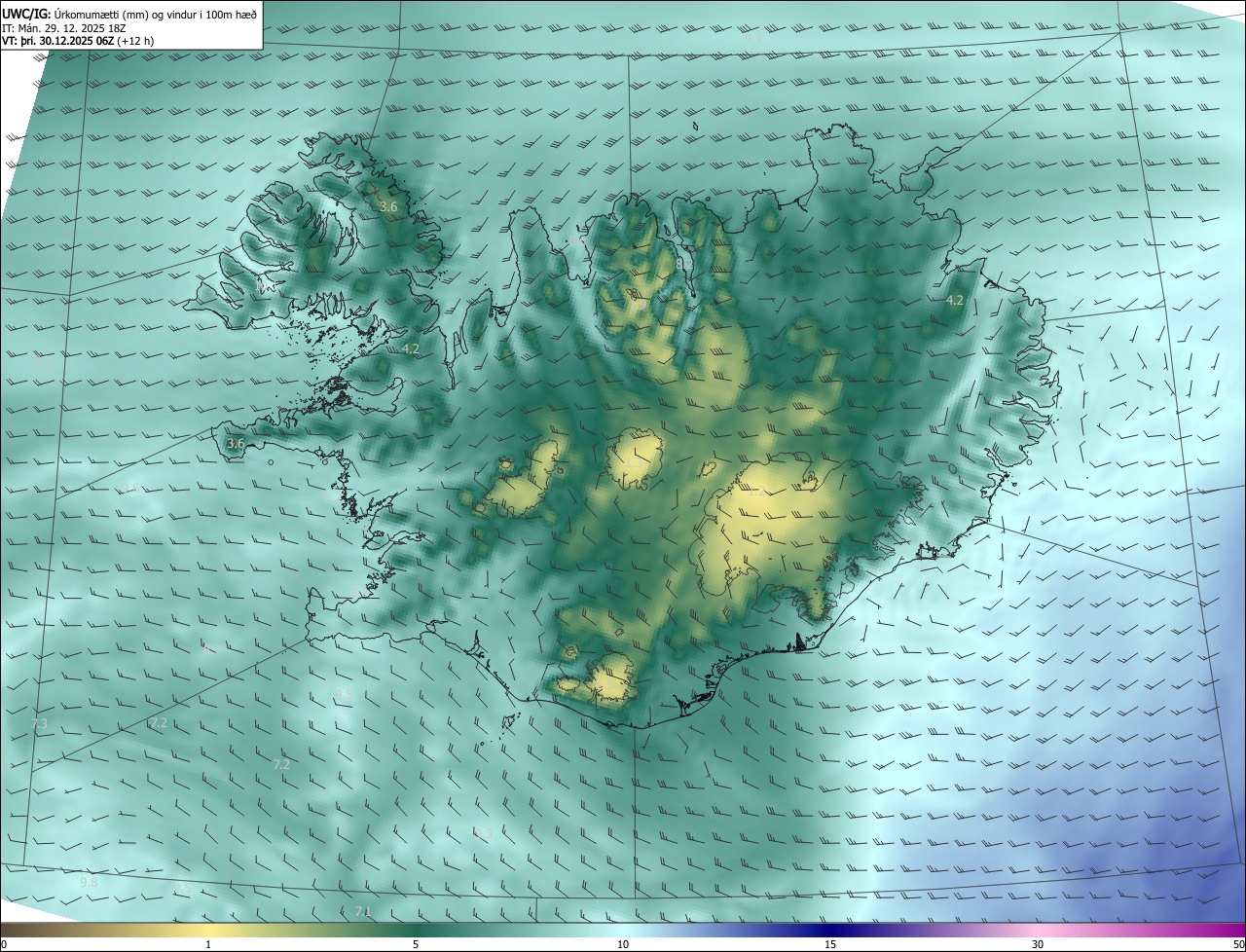Pick the purple band between 15 and 30
The width and height of the screenshot is (1246, 952).
point(934,930)
